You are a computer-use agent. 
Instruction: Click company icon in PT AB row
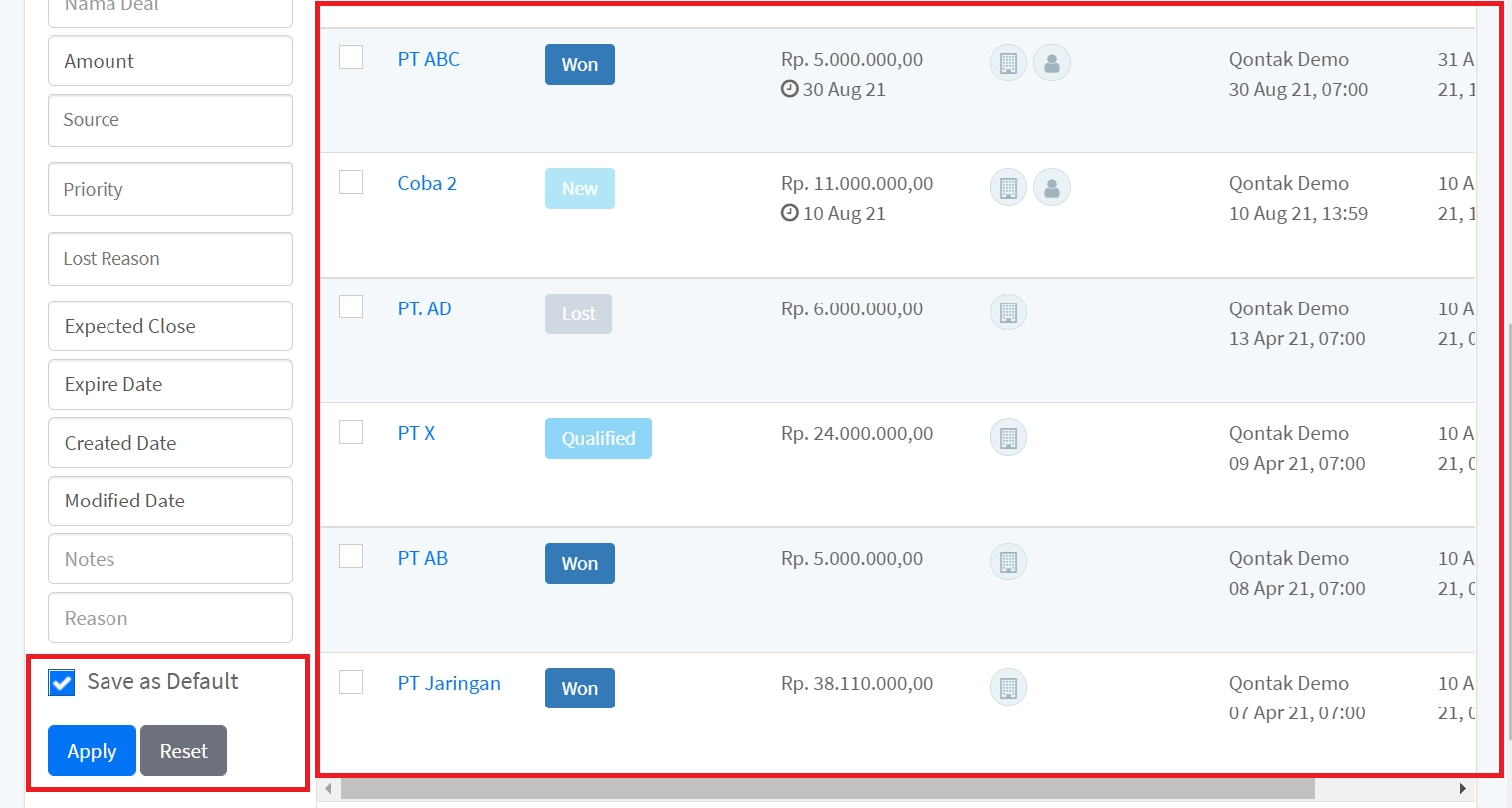pyautogui.click(x=1008, y=562)
